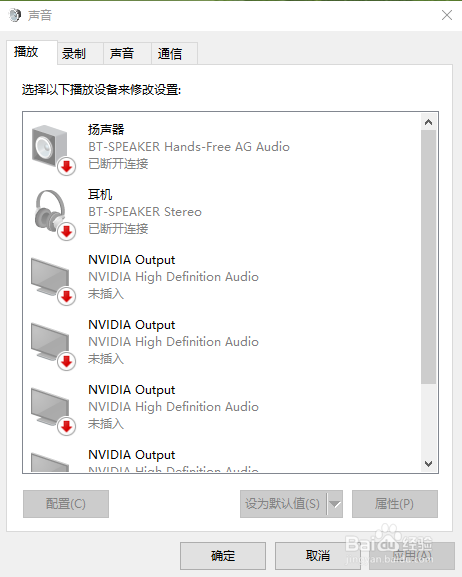
Task: Click BT-SPEAKER Stereo text
Action: [x=145, y=212]
